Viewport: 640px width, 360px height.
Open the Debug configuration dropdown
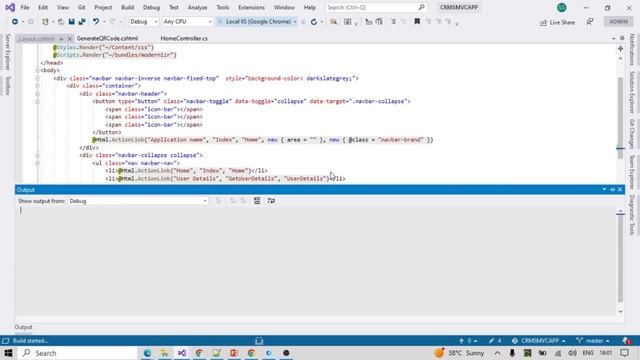[x=144, y=22]
